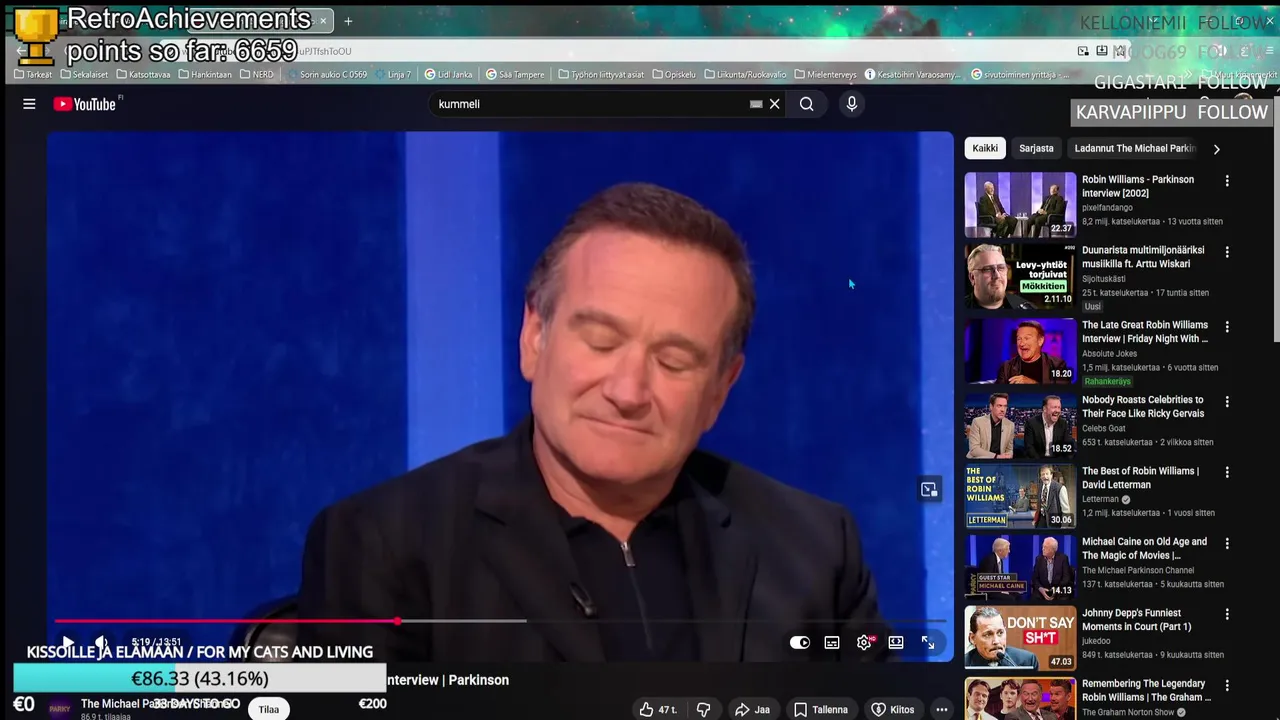1280x720 pixels.
Task: Toggle autoplay switch in player
Action: [800, 643]
